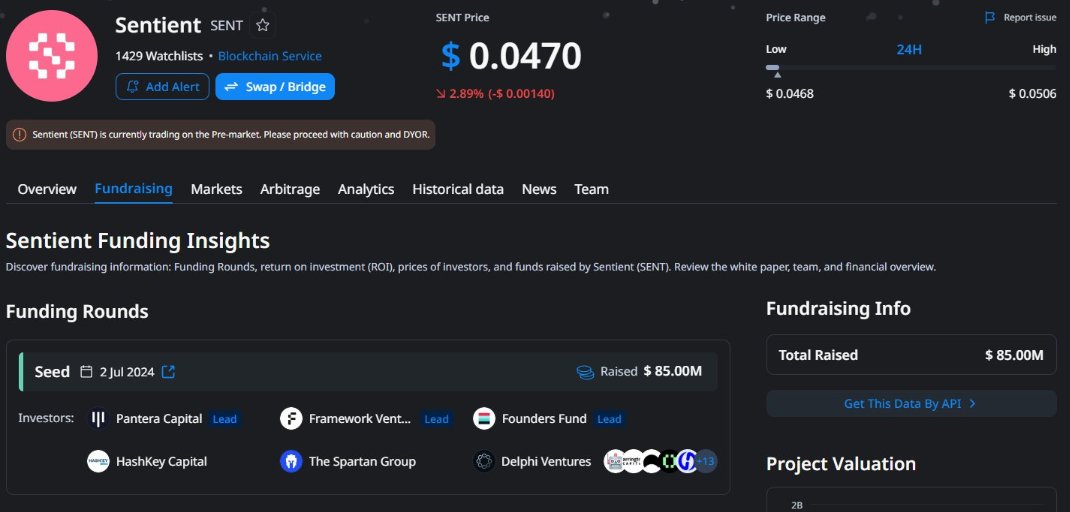Open the Markets tab
This screenshot has height=512, width=1070.
(216, 189)
